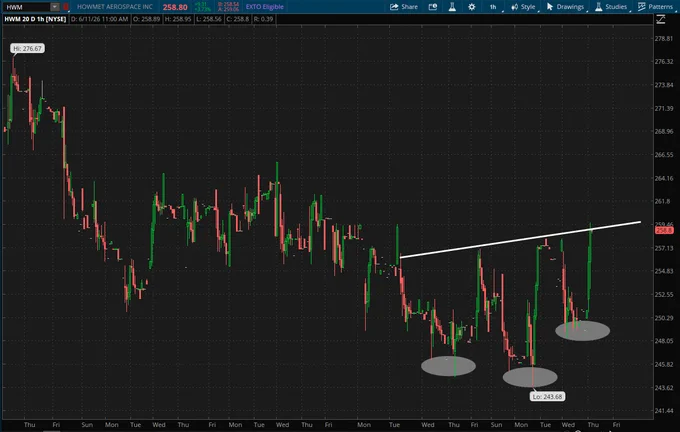Image resolution: width=680 pixels, height=432 pixels.
Task: Open the symbol selector dropdown arrow
Action: point(55,7)
